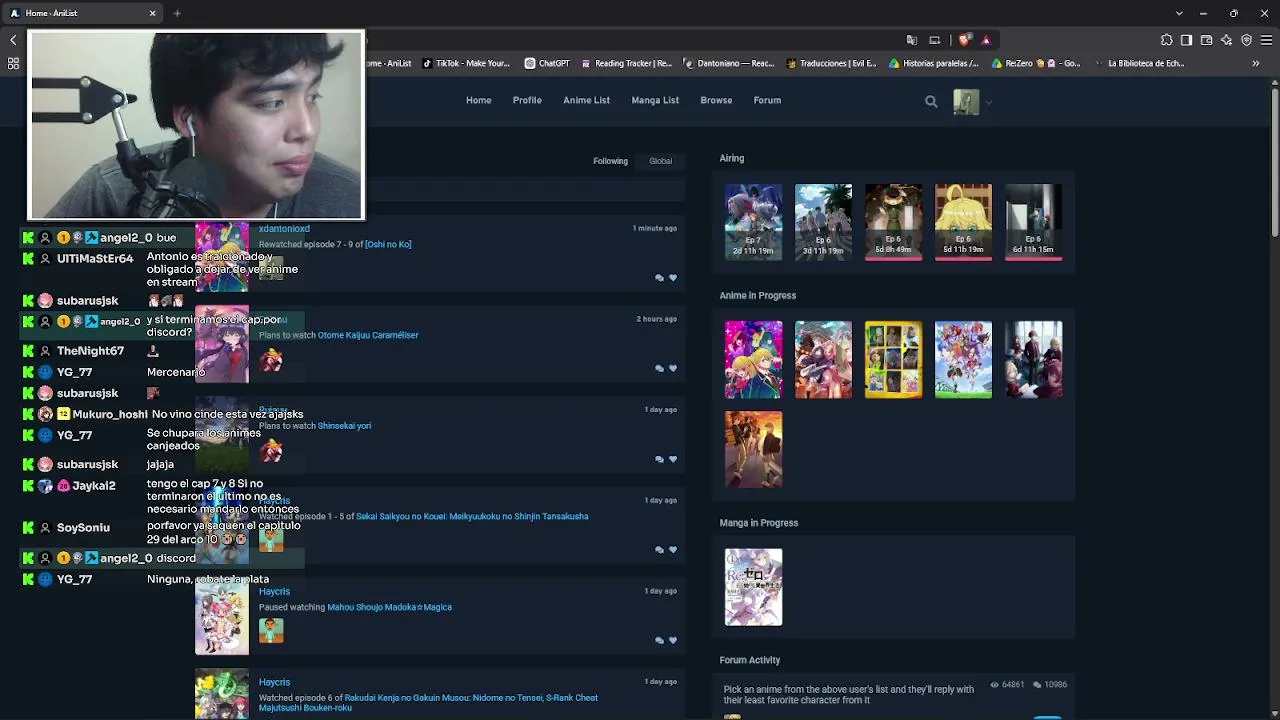Viewport: 1280px width, 720px height.
Task: Like the Shinsekai yori activity
Action: 673,459
